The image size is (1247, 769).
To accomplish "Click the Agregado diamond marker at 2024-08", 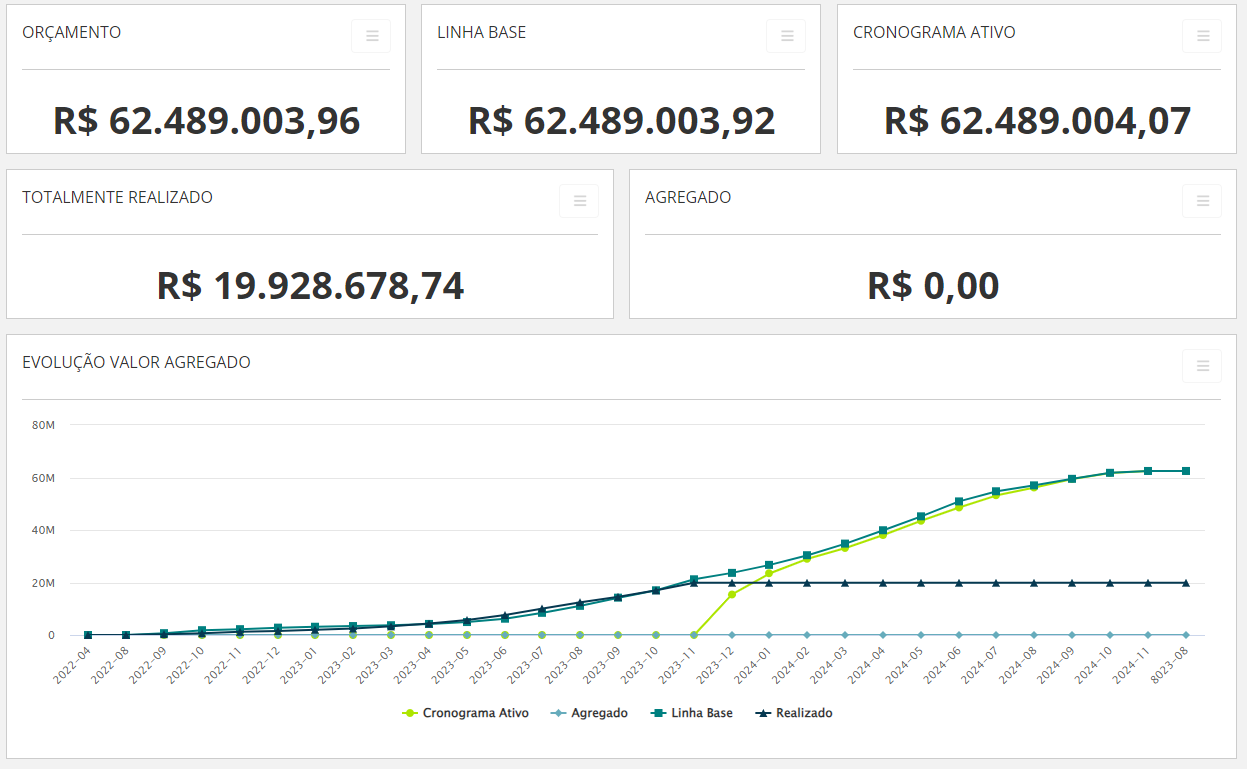I will tap(1034, 634).
